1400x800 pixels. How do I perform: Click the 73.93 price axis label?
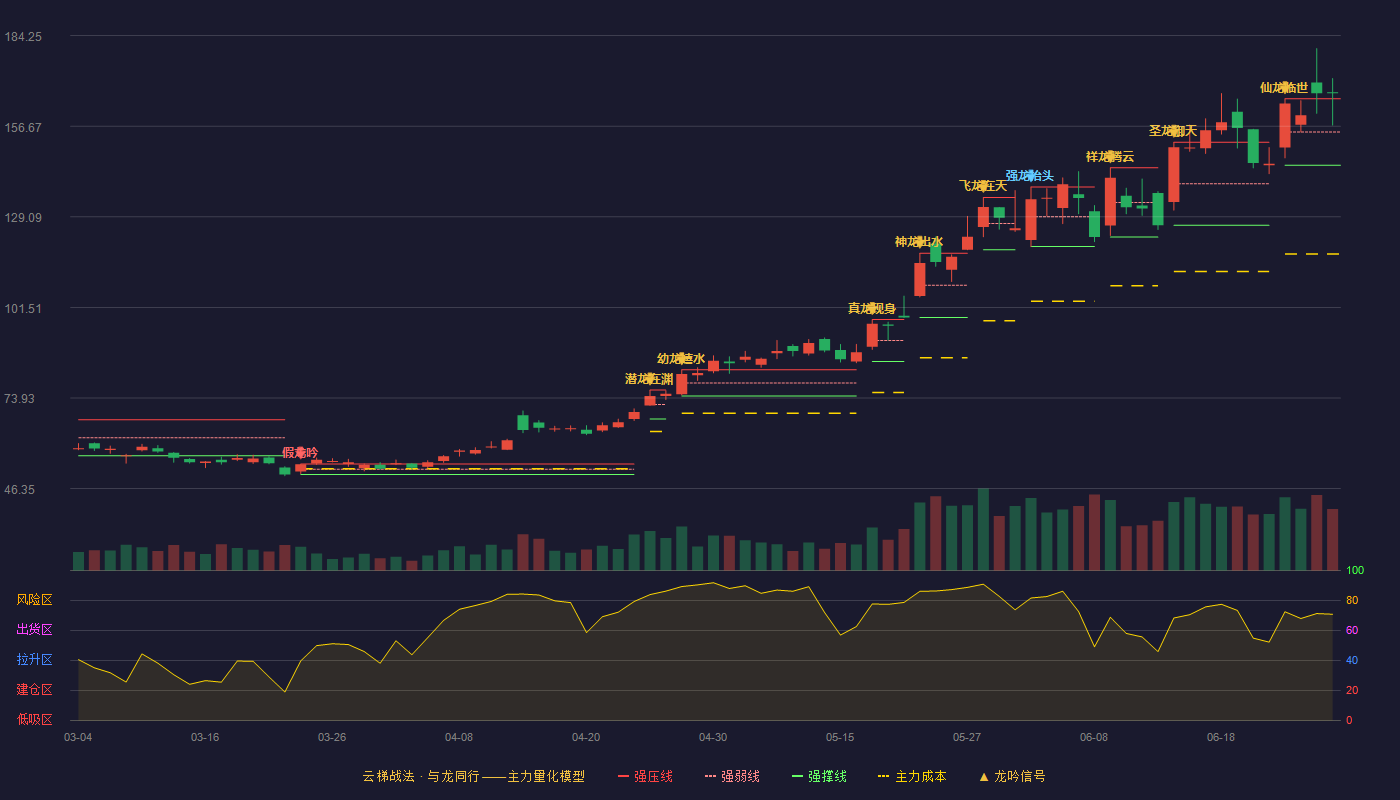pyautogui.click(x=23, y=399)
